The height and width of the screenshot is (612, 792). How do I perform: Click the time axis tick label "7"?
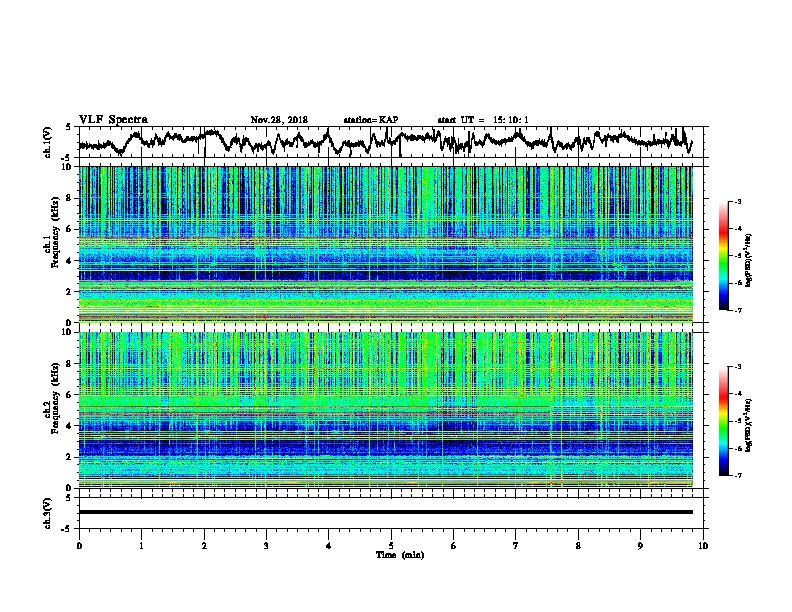(x=516, y=546)
